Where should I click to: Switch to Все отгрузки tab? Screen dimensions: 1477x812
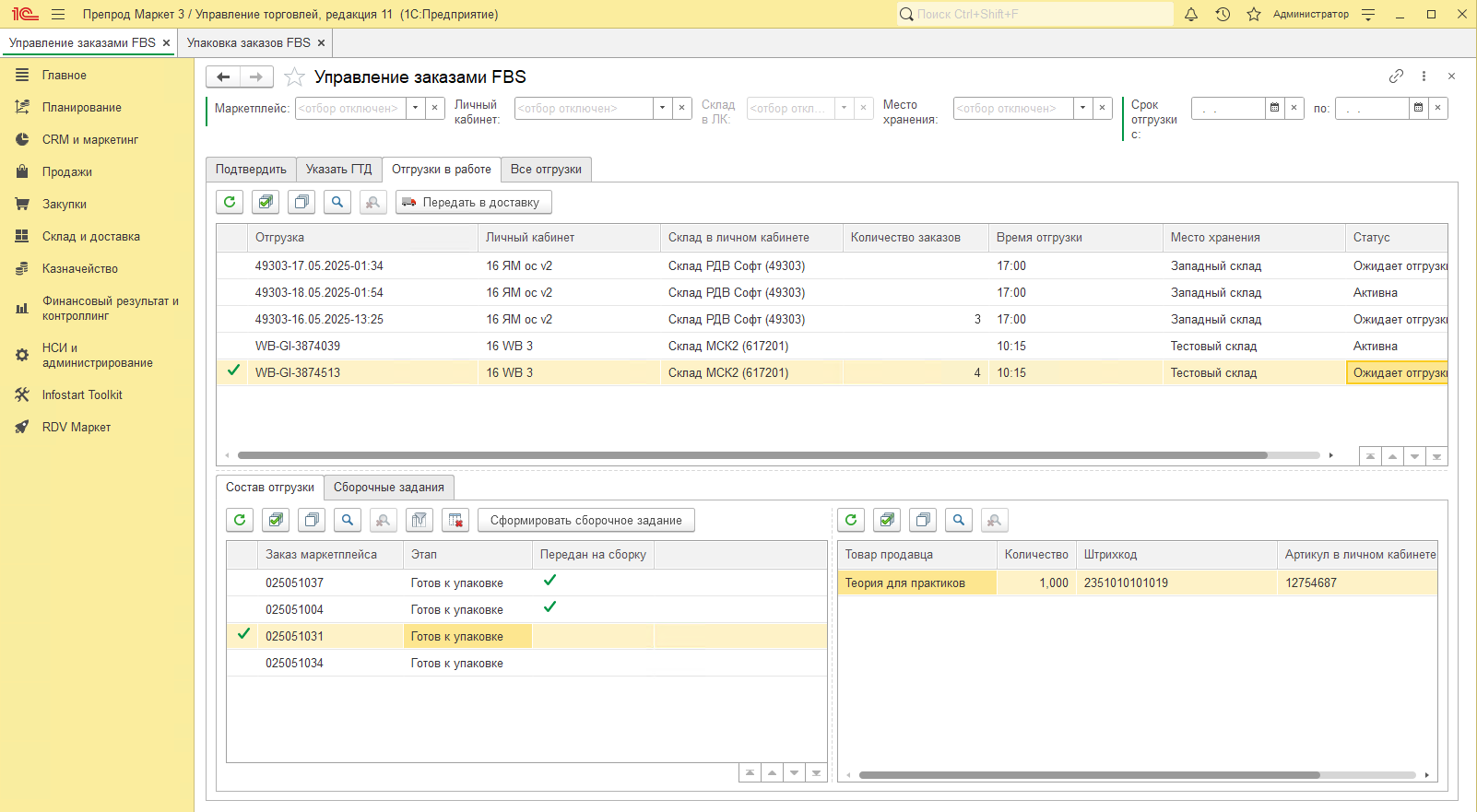pos(546,170)
